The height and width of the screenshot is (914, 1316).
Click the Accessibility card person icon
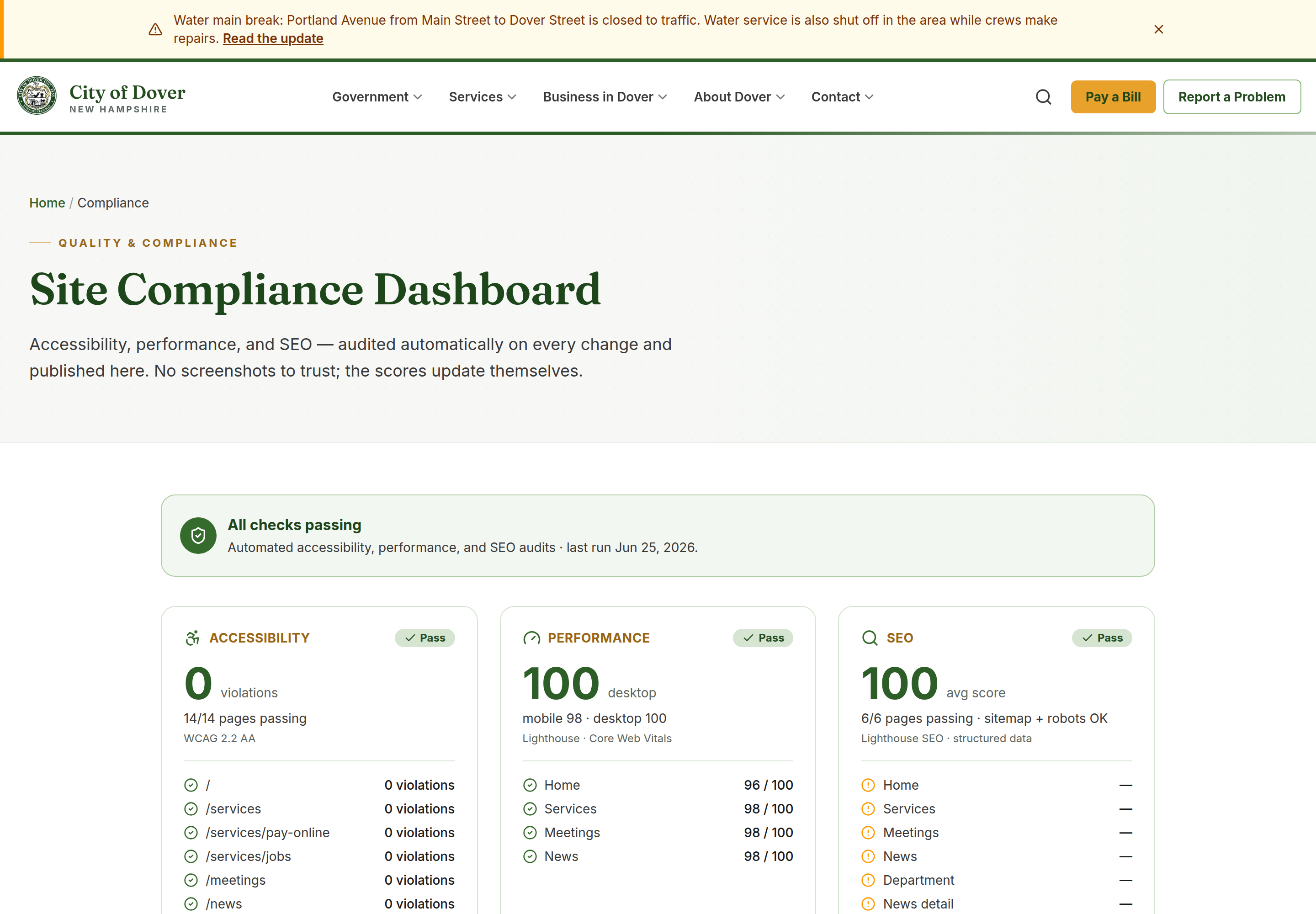pyautogui.click(x=192, y=638)
